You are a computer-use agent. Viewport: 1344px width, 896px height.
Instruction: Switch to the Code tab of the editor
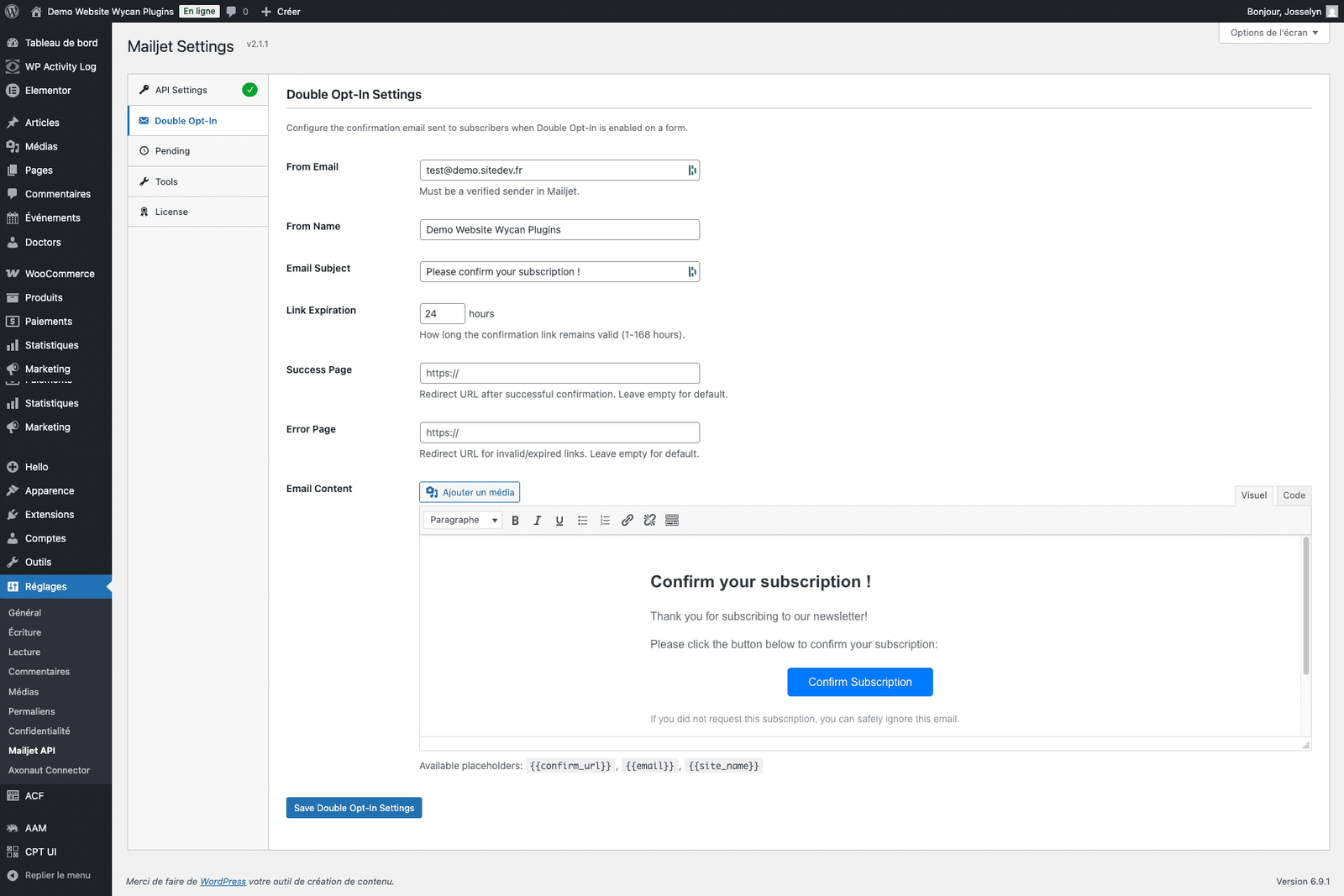tap(1293, 495)
